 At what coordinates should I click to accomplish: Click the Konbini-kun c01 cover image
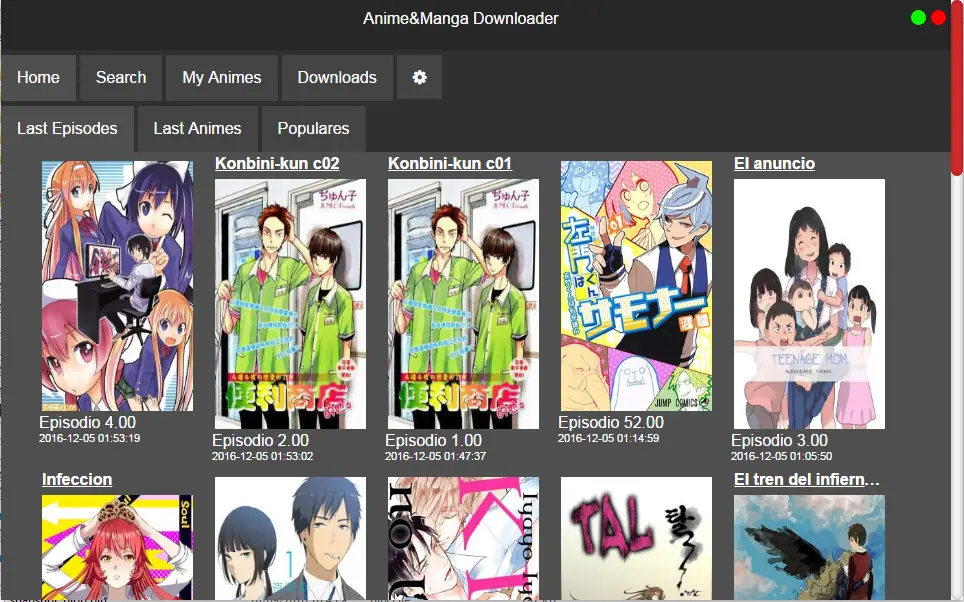tap(464, 304)
